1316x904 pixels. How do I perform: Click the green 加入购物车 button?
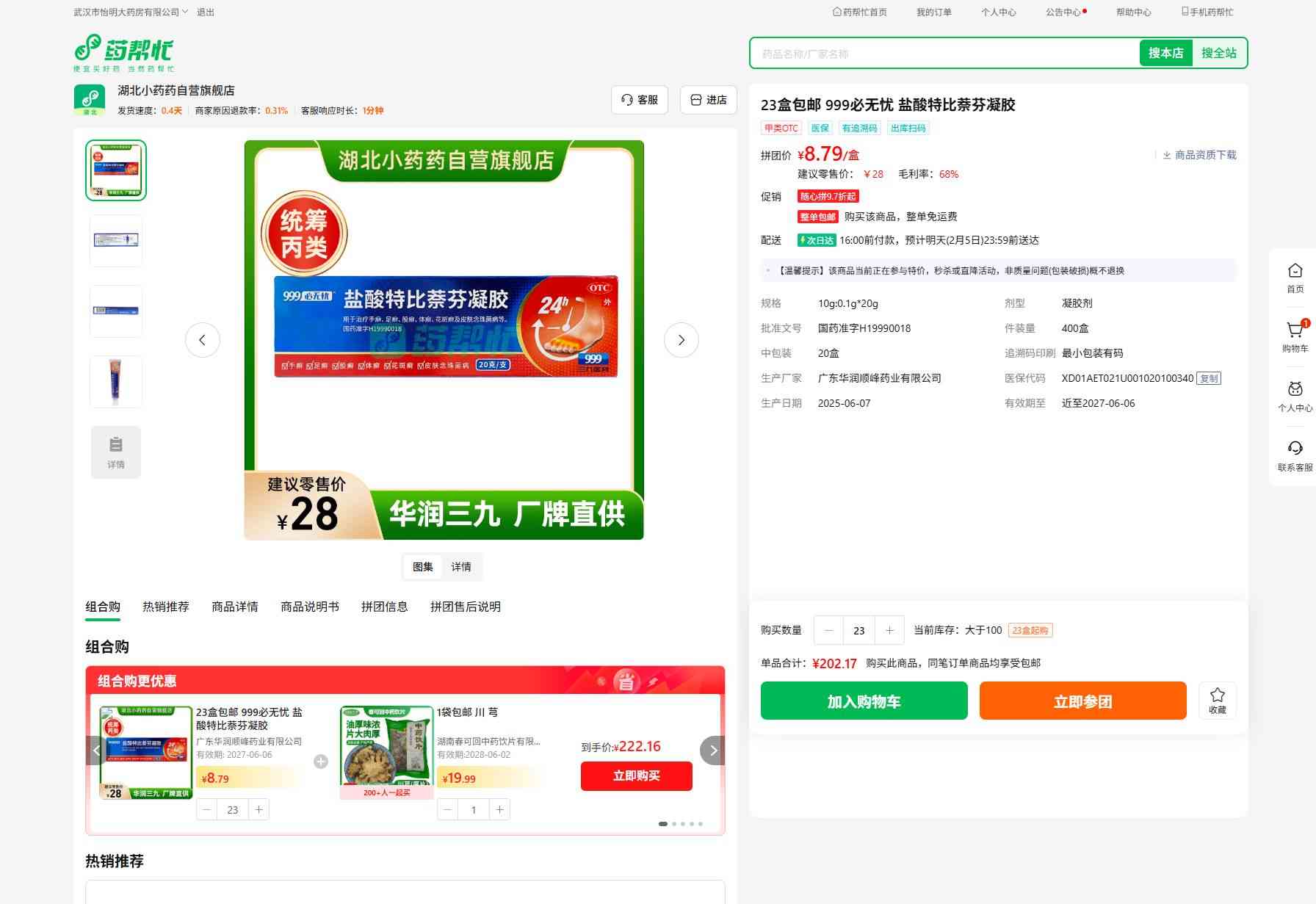coord(864,701)
